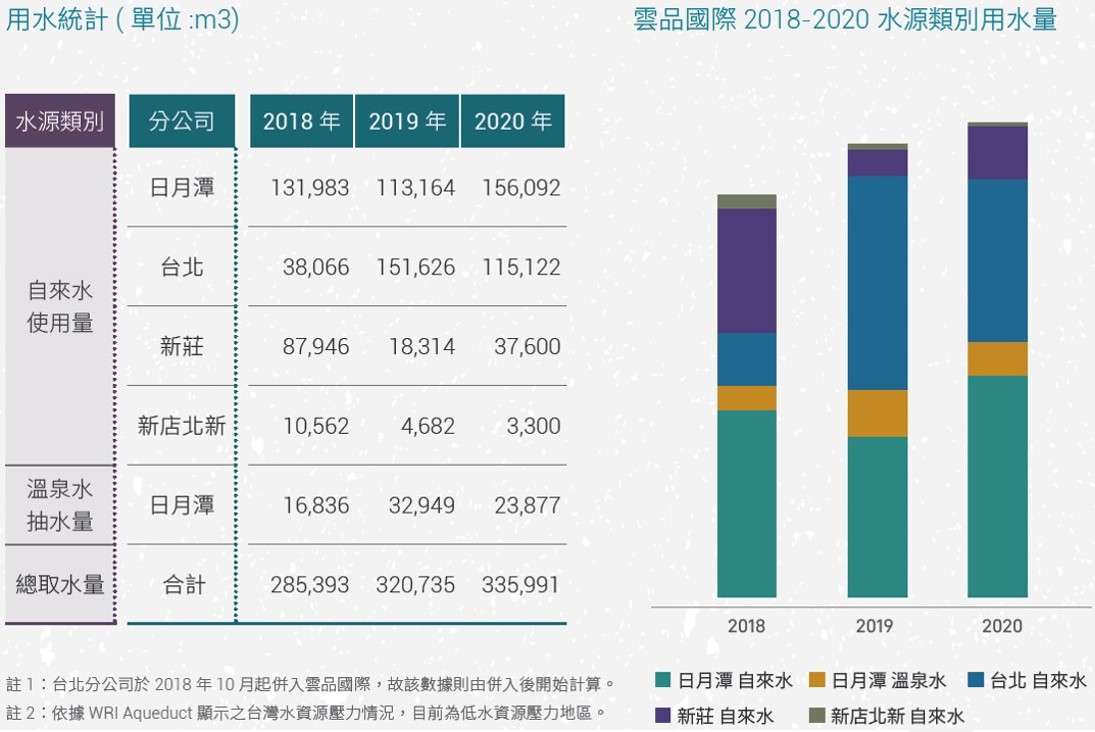Select the 2020 年 column header
The height and width of the screenshot is (732, 1095).
pyautogui.click(x=513, y=121)
